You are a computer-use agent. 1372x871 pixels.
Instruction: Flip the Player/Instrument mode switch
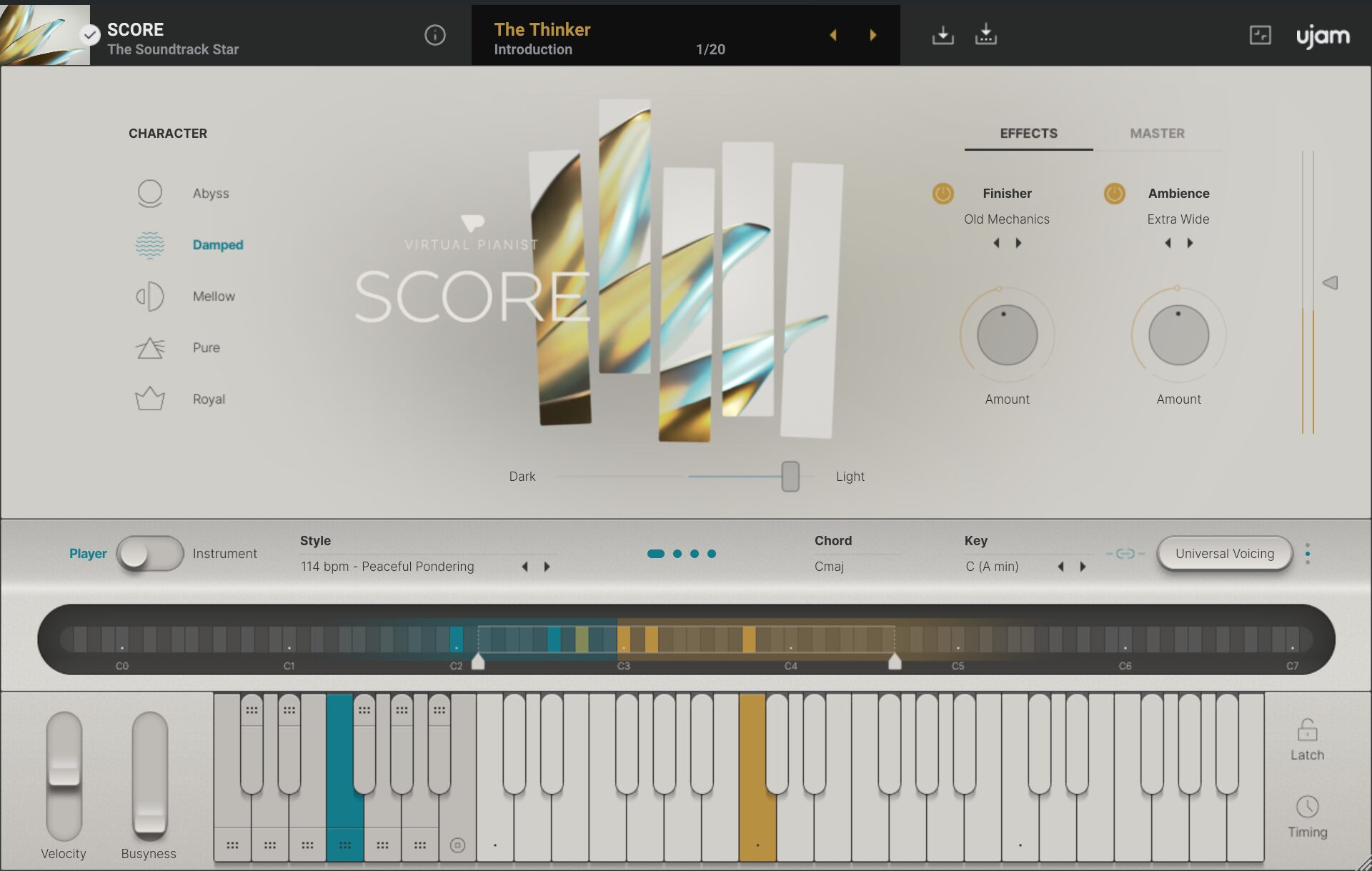pyautogui.click(x=150, y=554)
